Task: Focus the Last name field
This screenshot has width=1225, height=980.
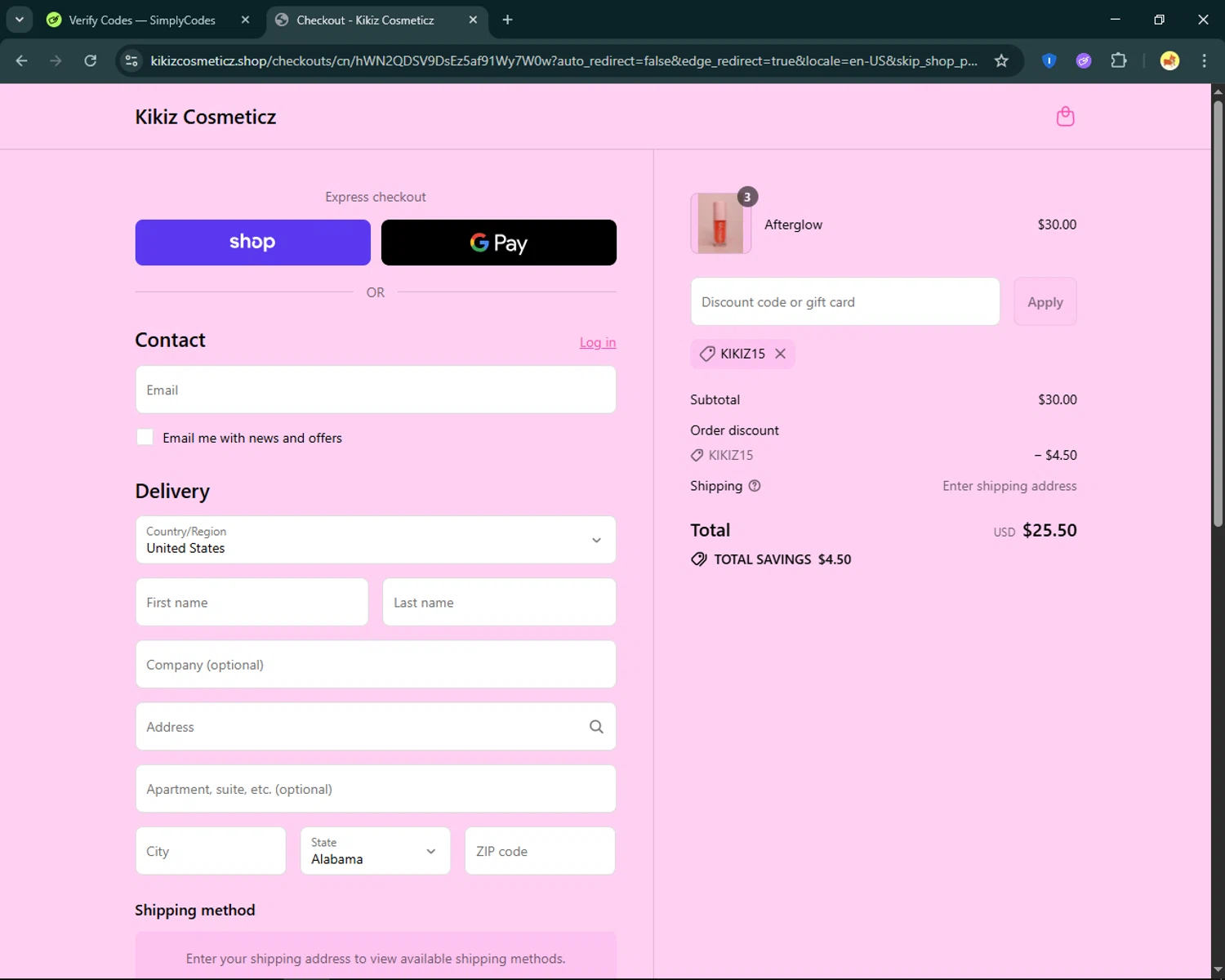Action: pyautogui.click(x=499, y=603)
